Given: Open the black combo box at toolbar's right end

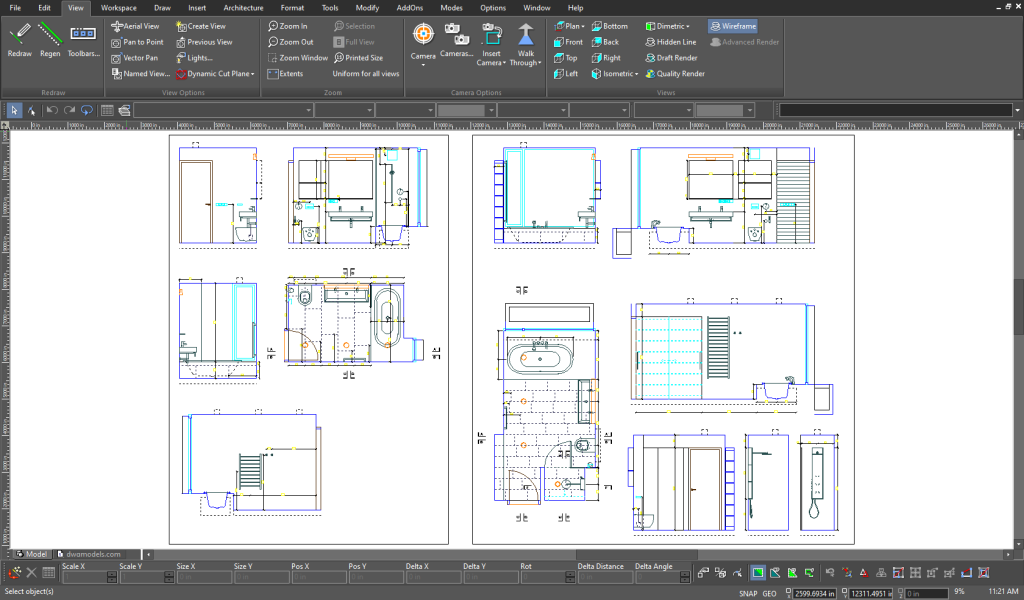Looking at the screenshot, I should click(x=899, y=110).
